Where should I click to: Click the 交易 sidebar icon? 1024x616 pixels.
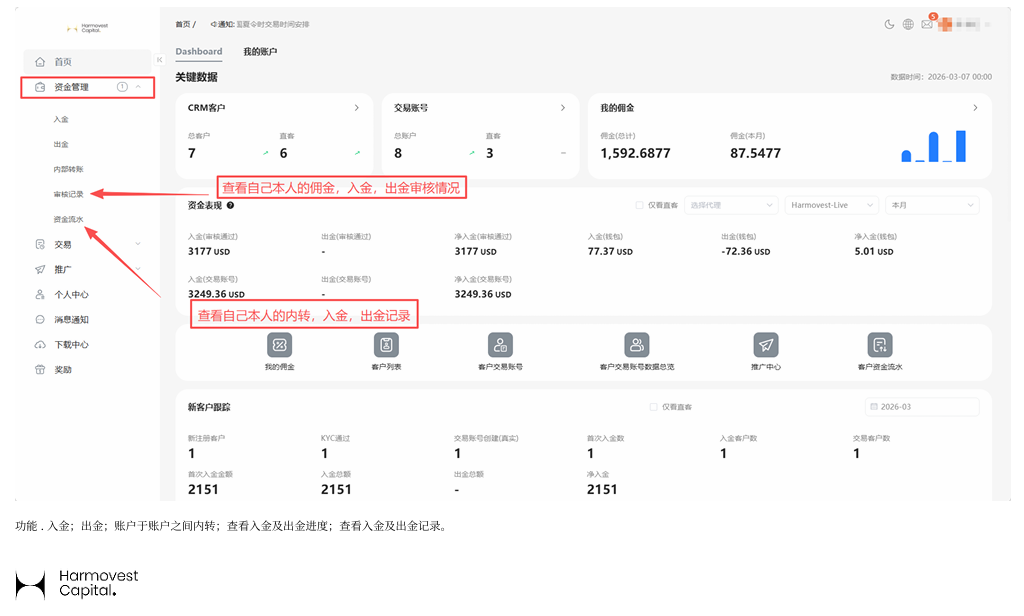point(40,244)
